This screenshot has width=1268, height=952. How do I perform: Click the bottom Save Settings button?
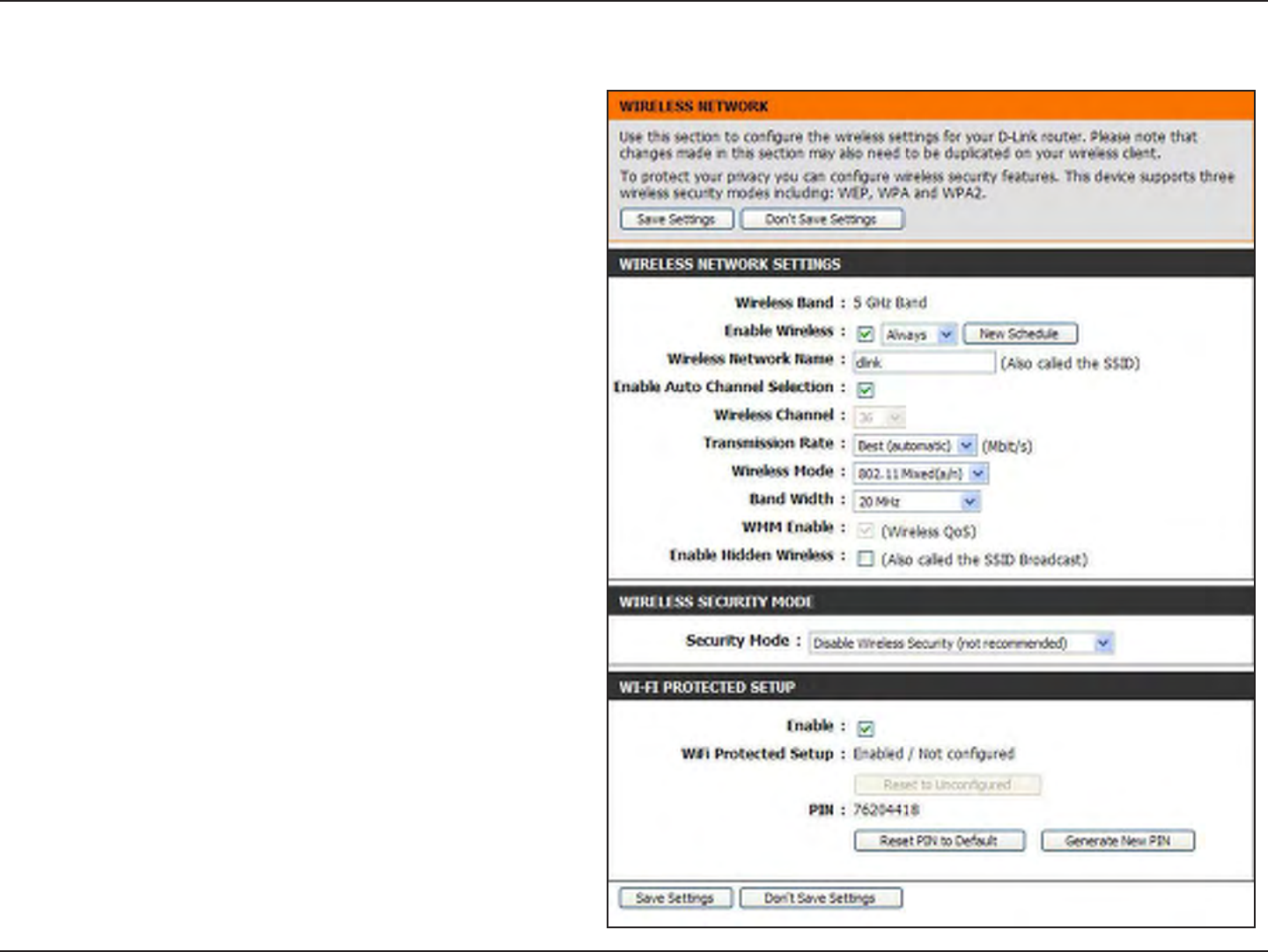point(675,898)
